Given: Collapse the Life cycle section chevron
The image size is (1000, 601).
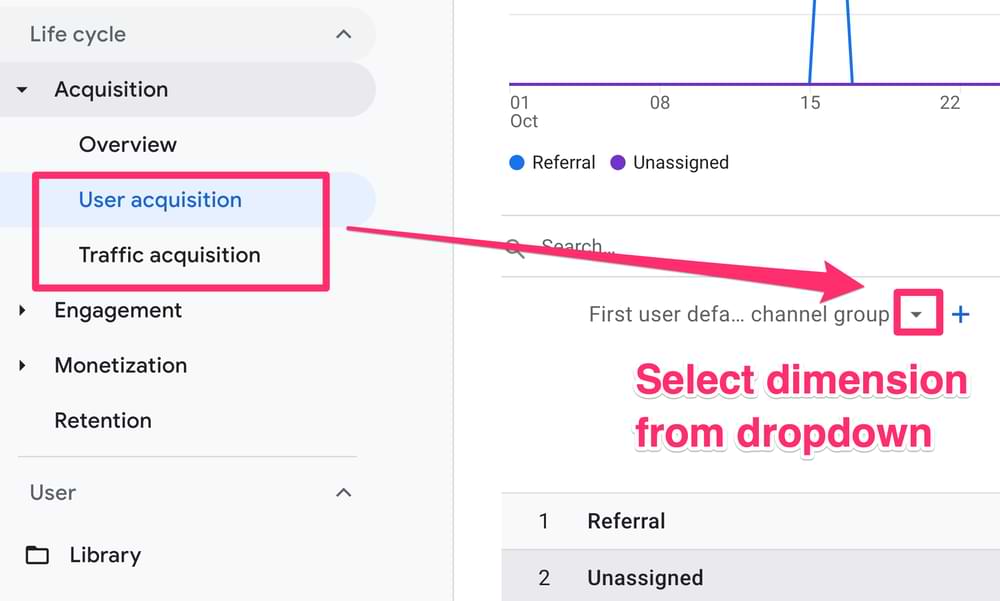Looking at the screenshot, I should (344, 34).
